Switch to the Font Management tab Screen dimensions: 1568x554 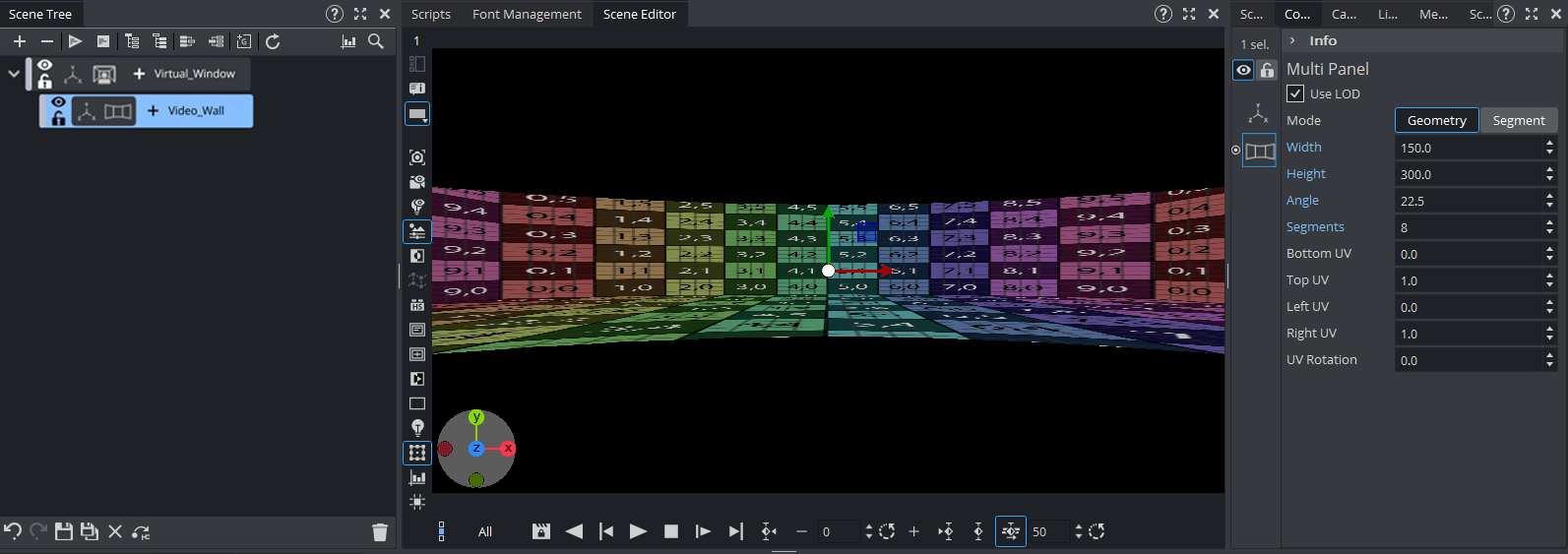527,14
